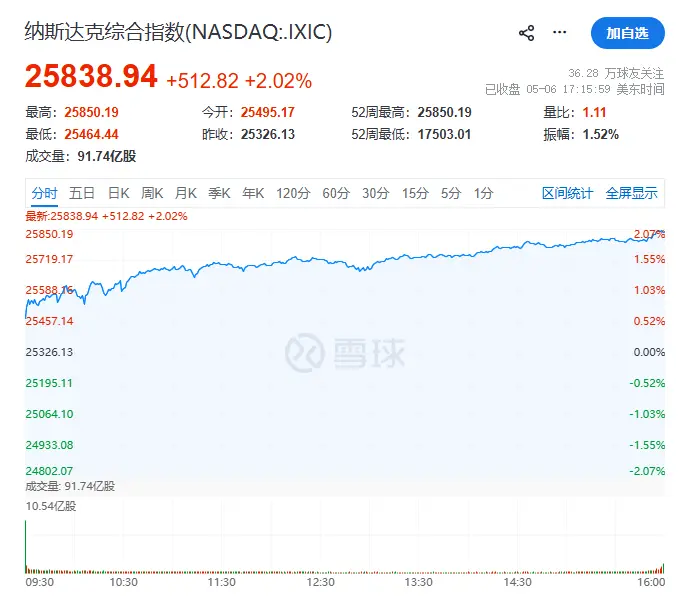Click the percent change +2.02% in header
Viewport: 682px width, 604px height.
point(278,81)
